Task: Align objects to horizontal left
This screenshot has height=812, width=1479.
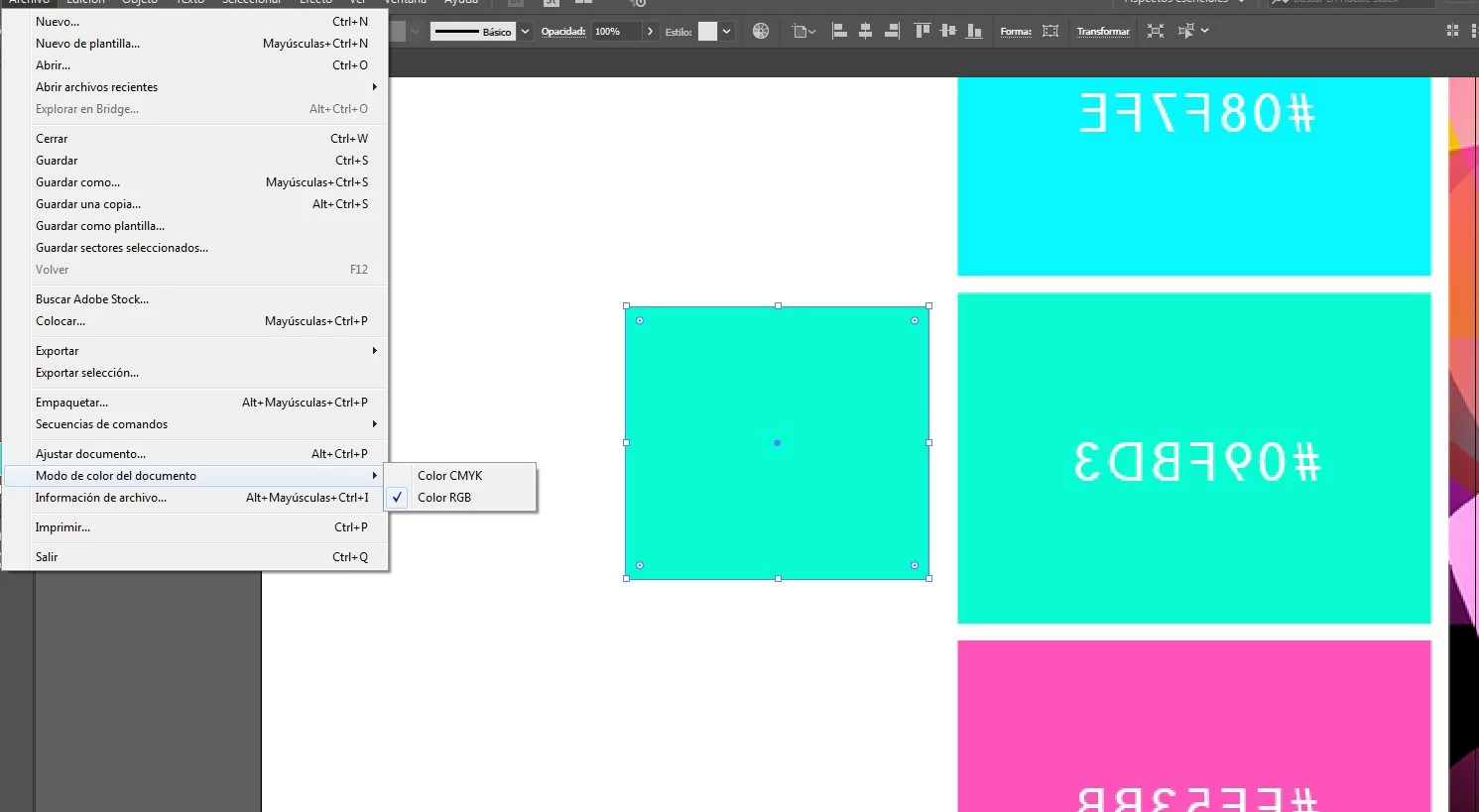Action: pos(839,31)
